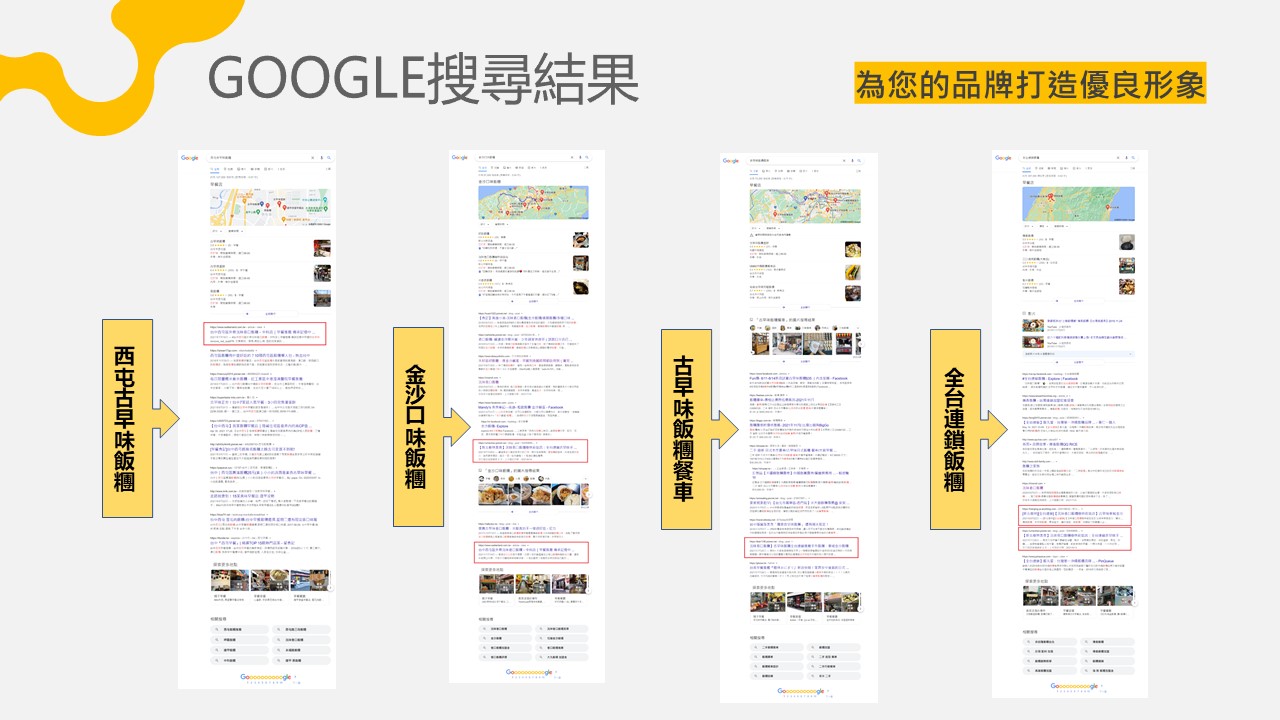Click map thumbnail in 全台連鎖飯糰 screenshot
The image size is (1280, 720).
tap(1078, 204)
